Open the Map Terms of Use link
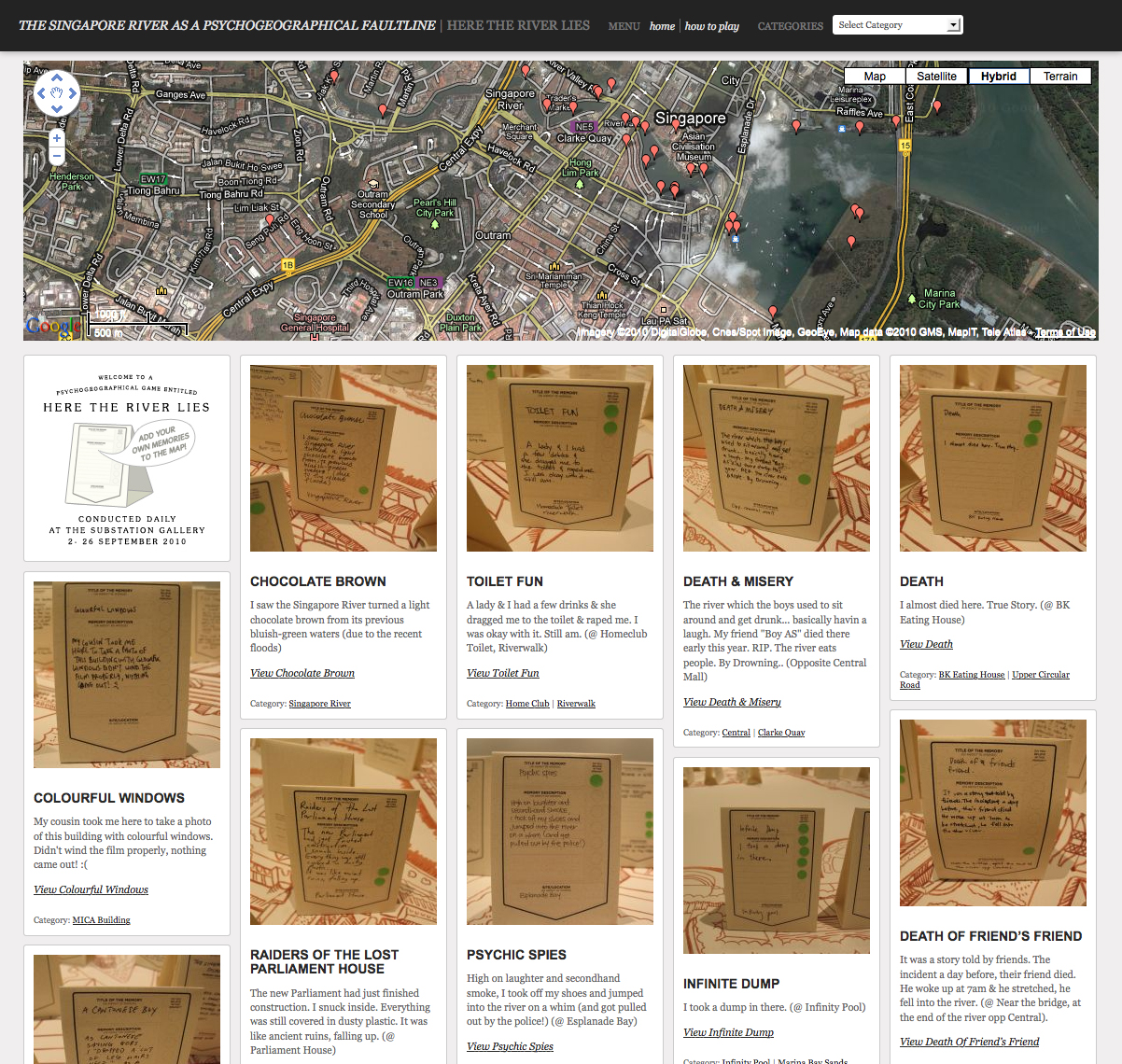The width and height of the screenshot is (1122, 1064). pos(1064,332)
